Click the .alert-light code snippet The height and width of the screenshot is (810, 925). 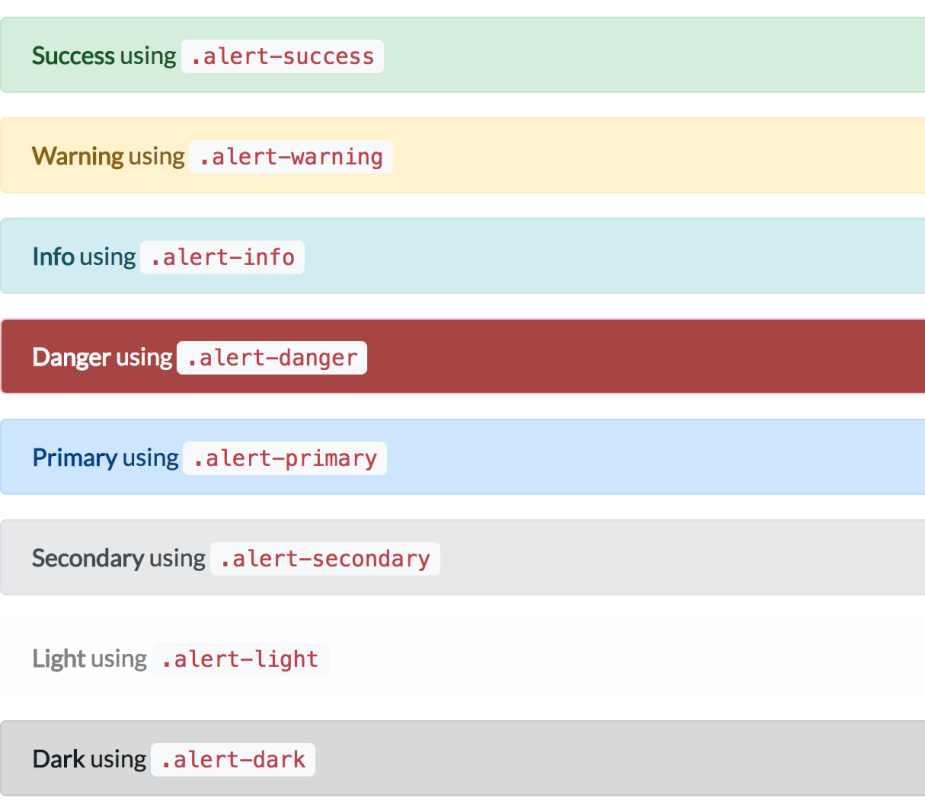point(240,659)
